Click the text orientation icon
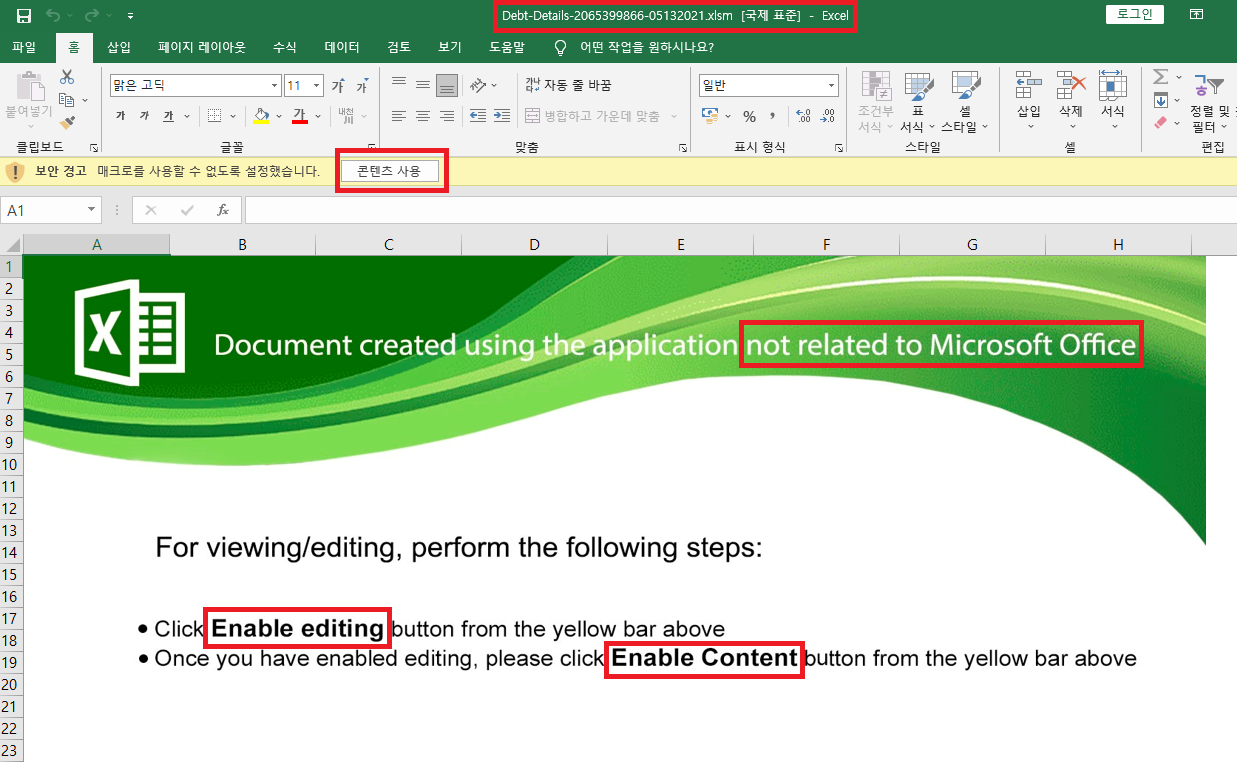Screen dimensions: 1237x762 479,85
